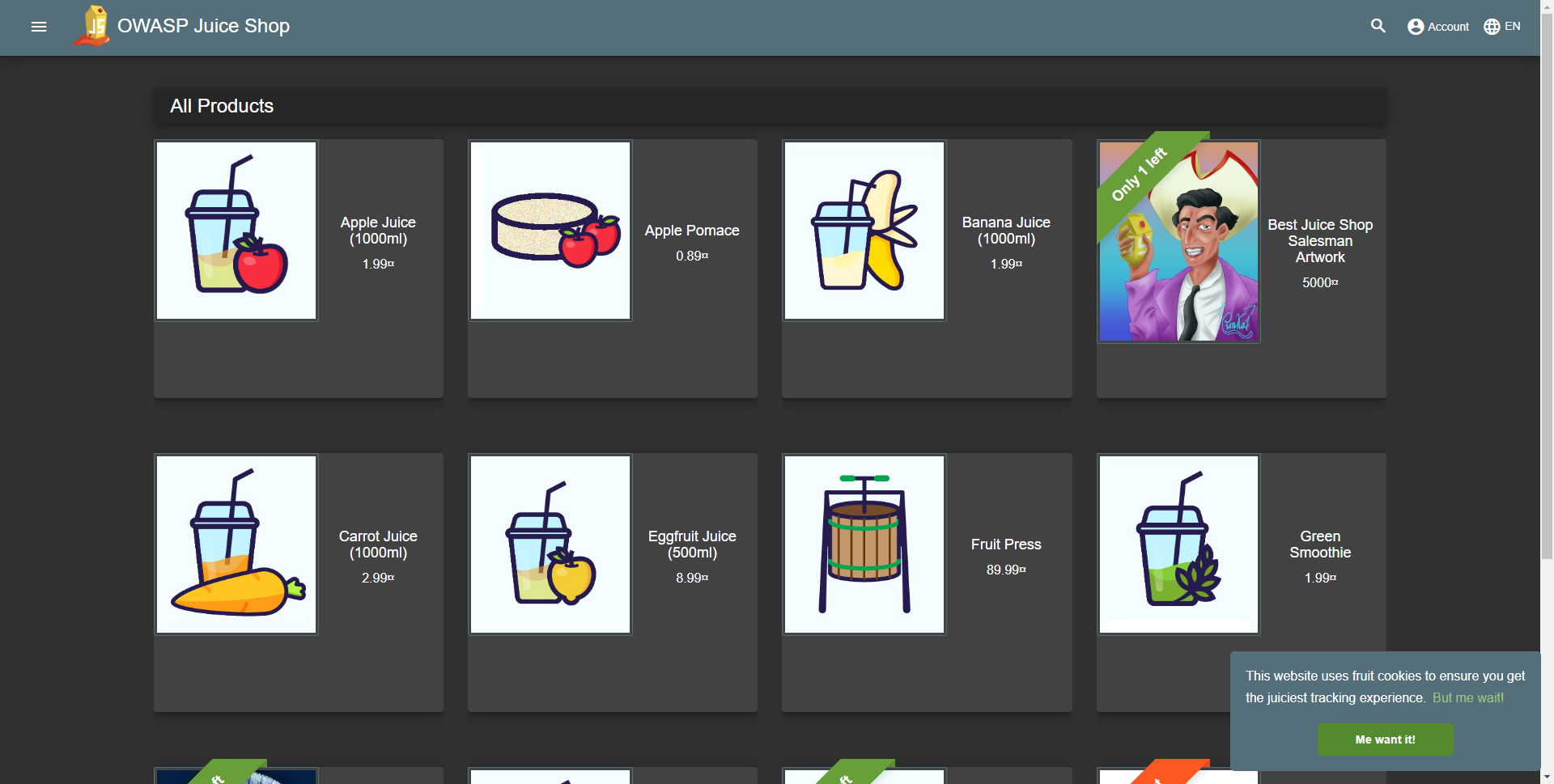Open the Eggfruit Juice product image
1554x784 pixels.
point(550,545)
